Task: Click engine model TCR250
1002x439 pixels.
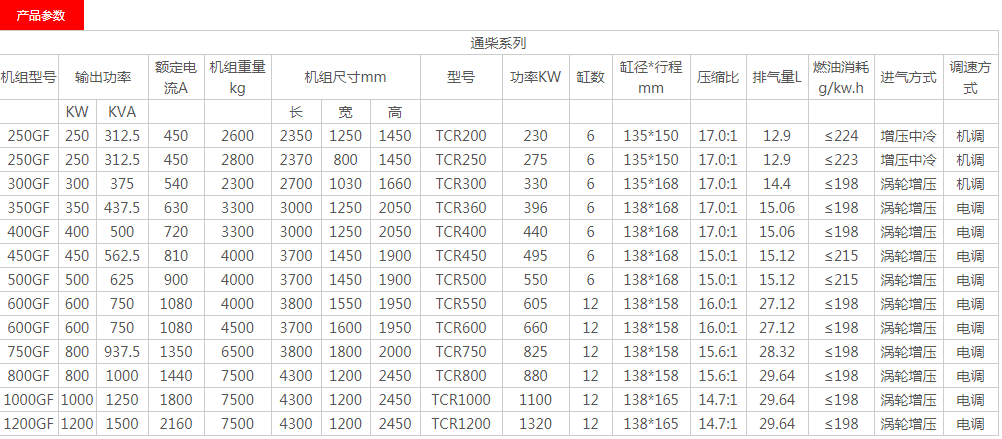Action: pos(461,160)
